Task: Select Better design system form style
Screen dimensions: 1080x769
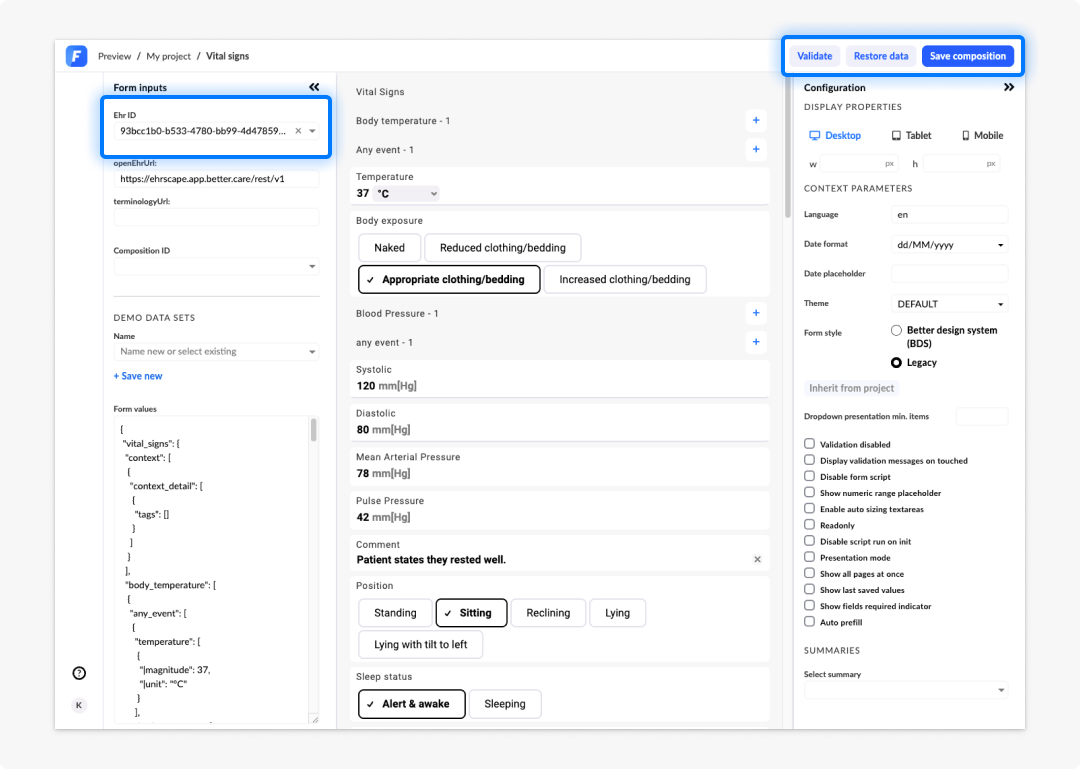Action: point(896,330)
